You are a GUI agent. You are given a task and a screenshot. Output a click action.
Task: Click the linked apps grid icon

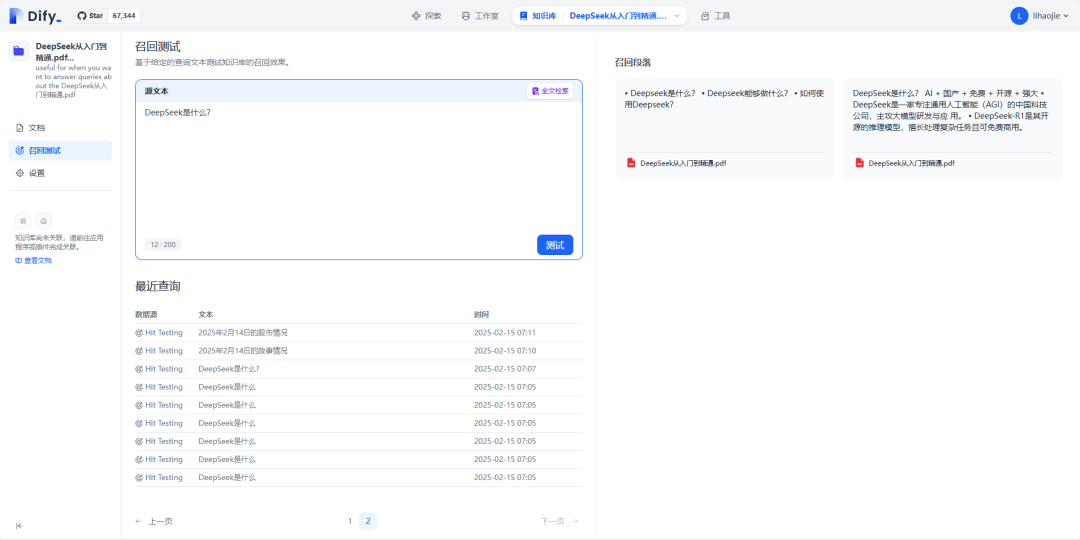[23, 221]
